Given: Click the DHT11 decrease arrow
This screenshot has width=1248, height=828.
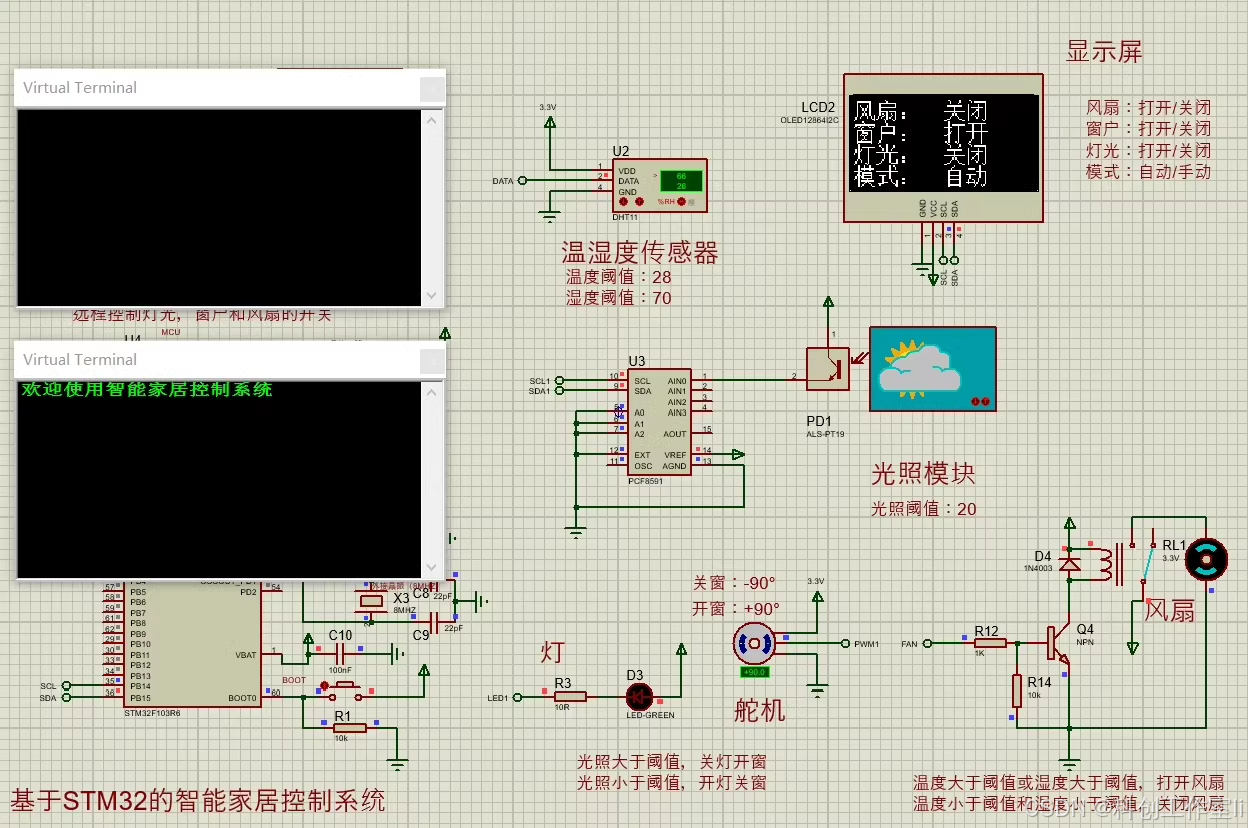Looking at the screenshot, I should [x=623, y=202].
